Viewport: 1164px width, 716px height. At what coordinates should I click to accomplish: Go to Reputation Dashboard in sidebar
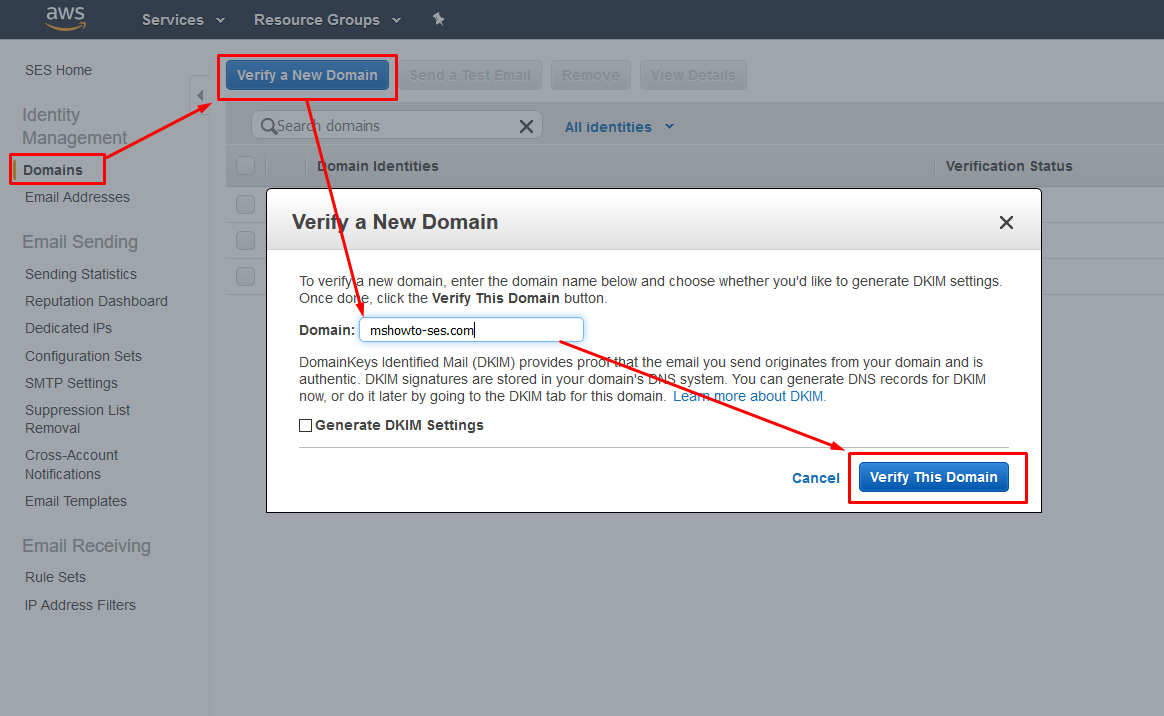click(96, 301)
